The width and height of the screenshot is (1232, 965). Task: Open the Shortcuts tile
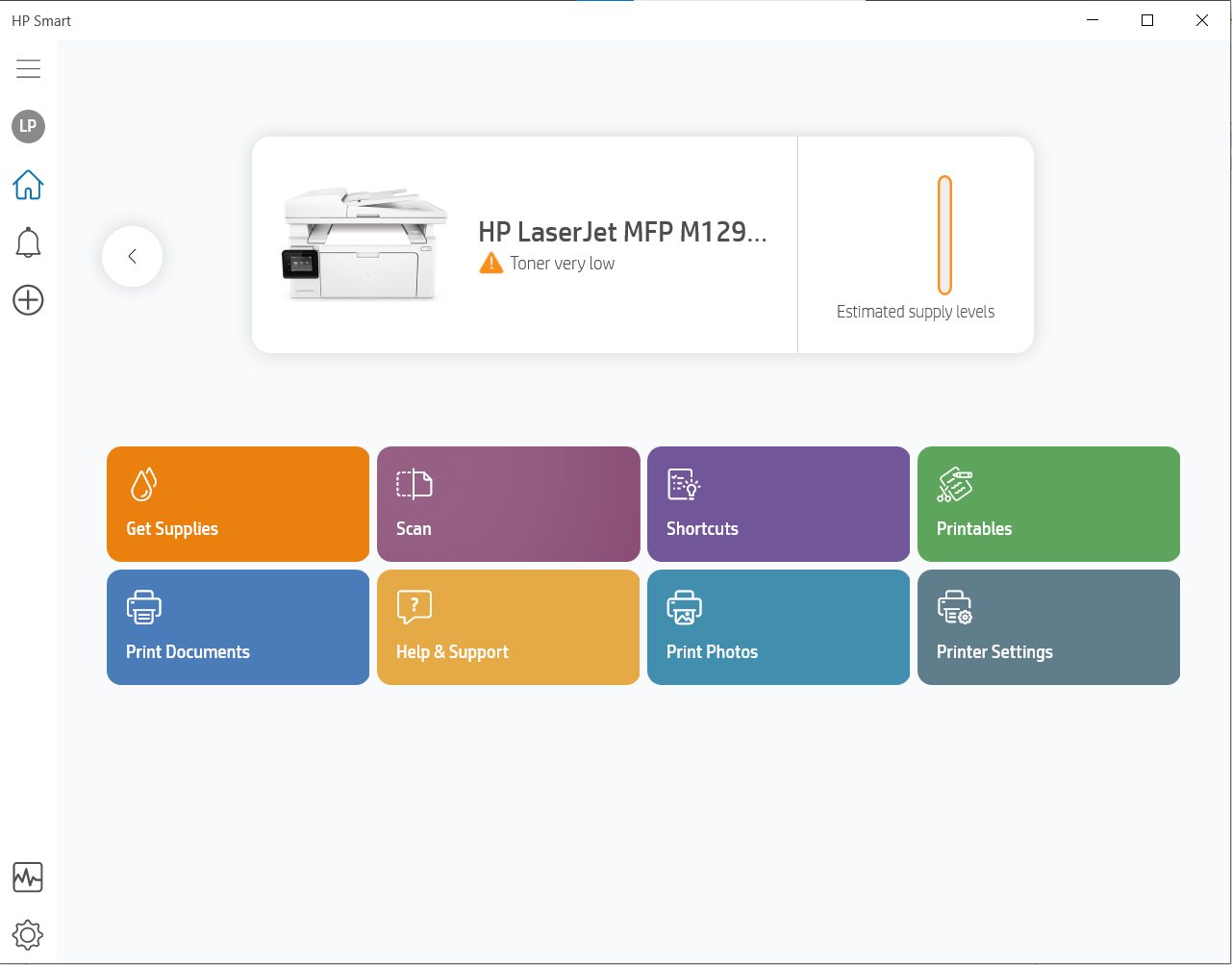click(778, 504)
